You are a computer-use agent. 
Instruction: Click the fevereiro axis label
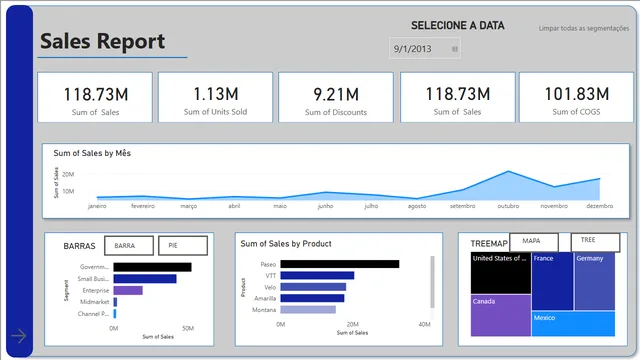(x=143, y=206)
